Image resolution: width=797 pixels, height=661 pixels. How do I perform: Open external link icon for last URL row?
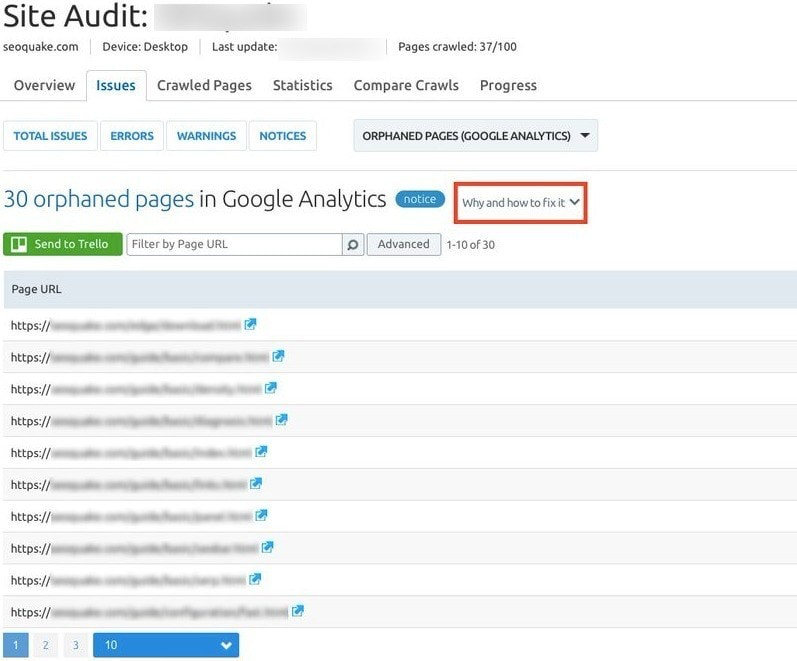tap(298, 611)
